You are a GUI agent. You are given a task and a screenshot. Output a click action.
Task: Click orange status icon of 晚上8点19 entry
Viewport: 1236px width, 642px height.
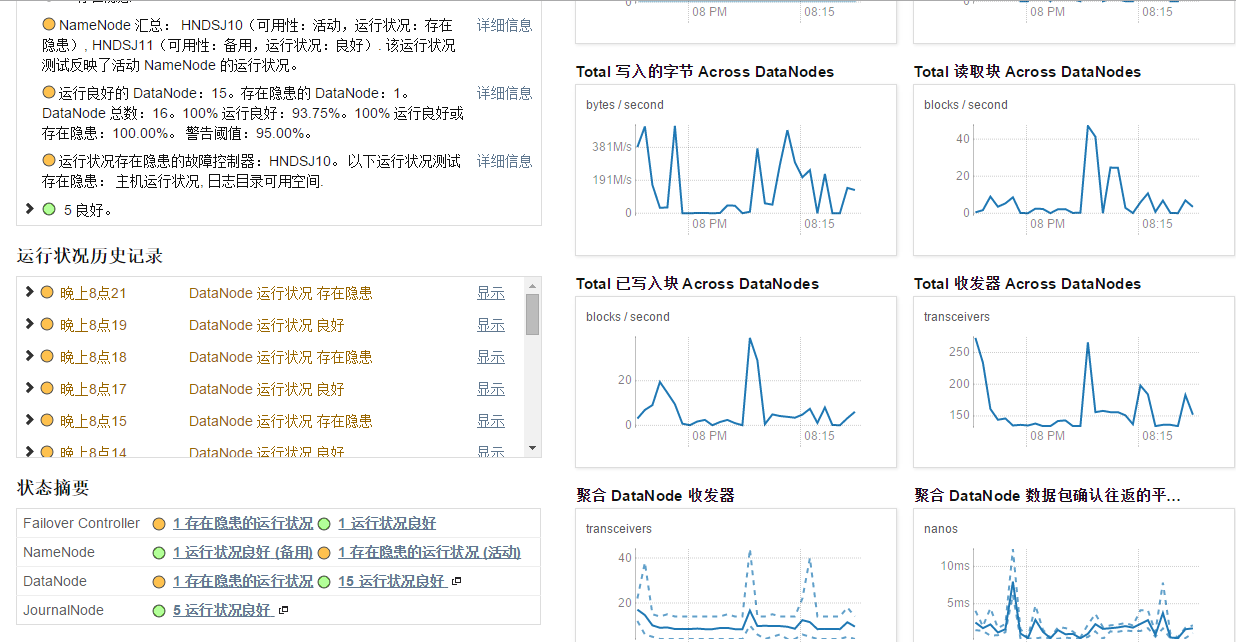pyautogui.click(x=47, y=325)
